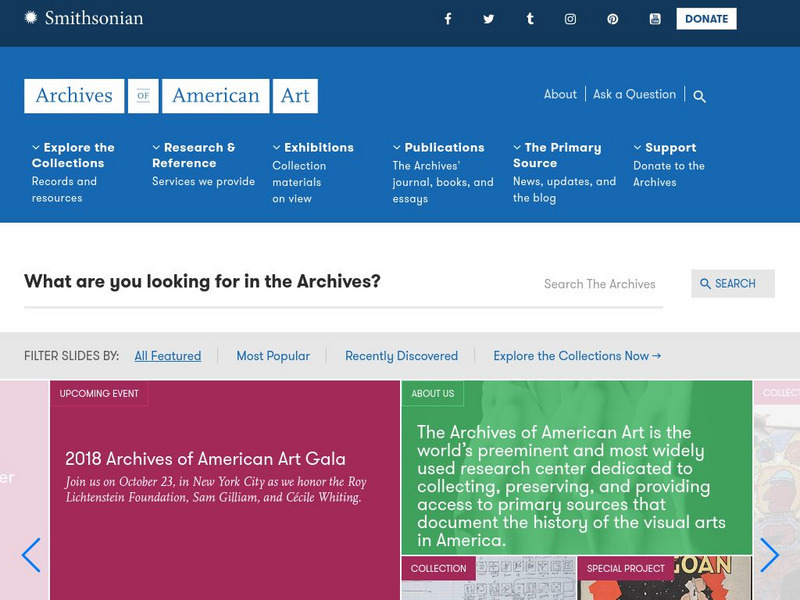
Task: Open the YouTube channel icon
Action: click(652, 18)
